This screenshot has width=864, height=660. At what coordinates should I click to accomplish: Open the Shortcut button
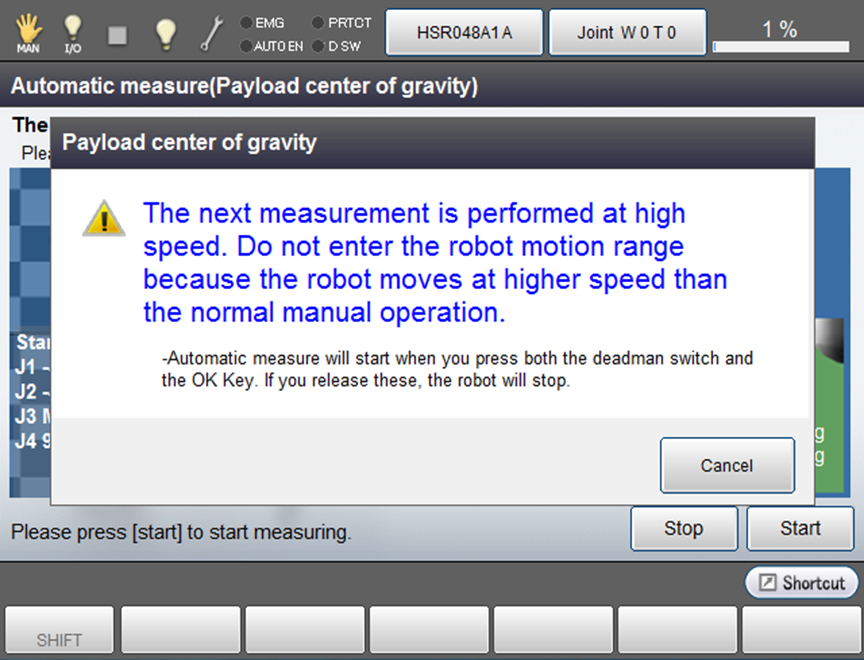point(801,583)
